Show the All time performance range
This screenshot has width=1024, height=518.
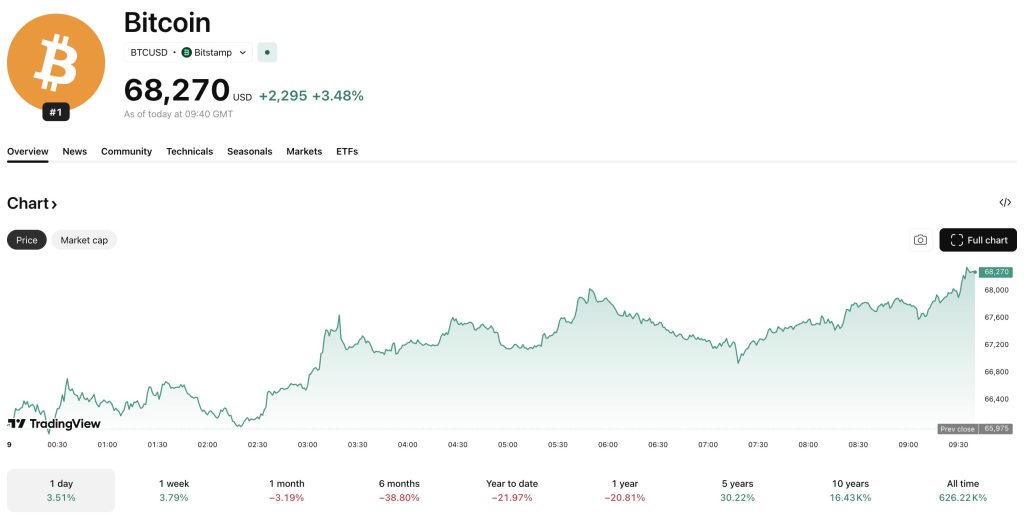click(x=965, y=490)
